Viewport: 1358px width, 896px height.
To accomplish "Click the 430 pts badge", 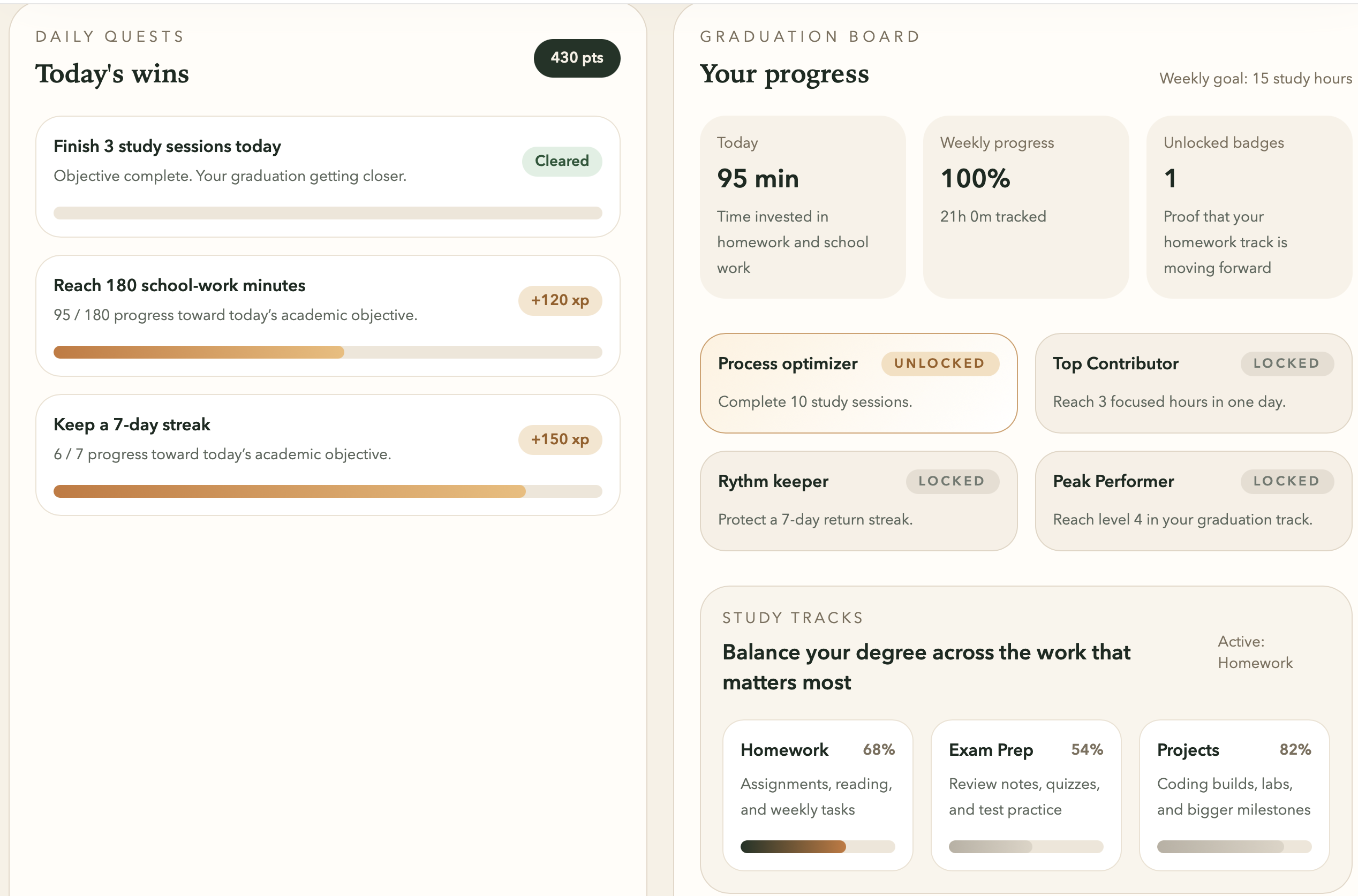I will 576,58.
